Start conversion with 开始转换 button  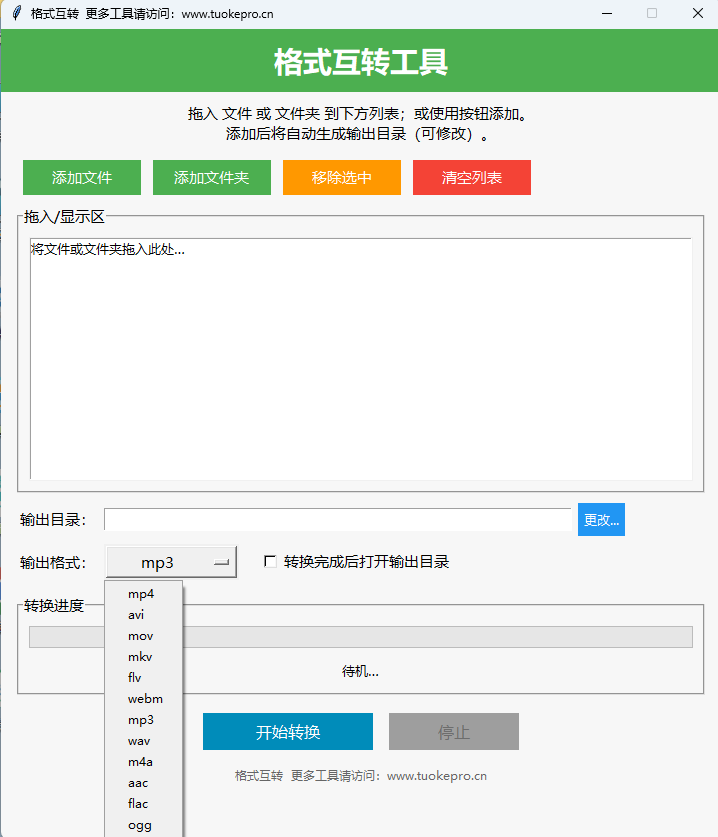coord(287,732)
